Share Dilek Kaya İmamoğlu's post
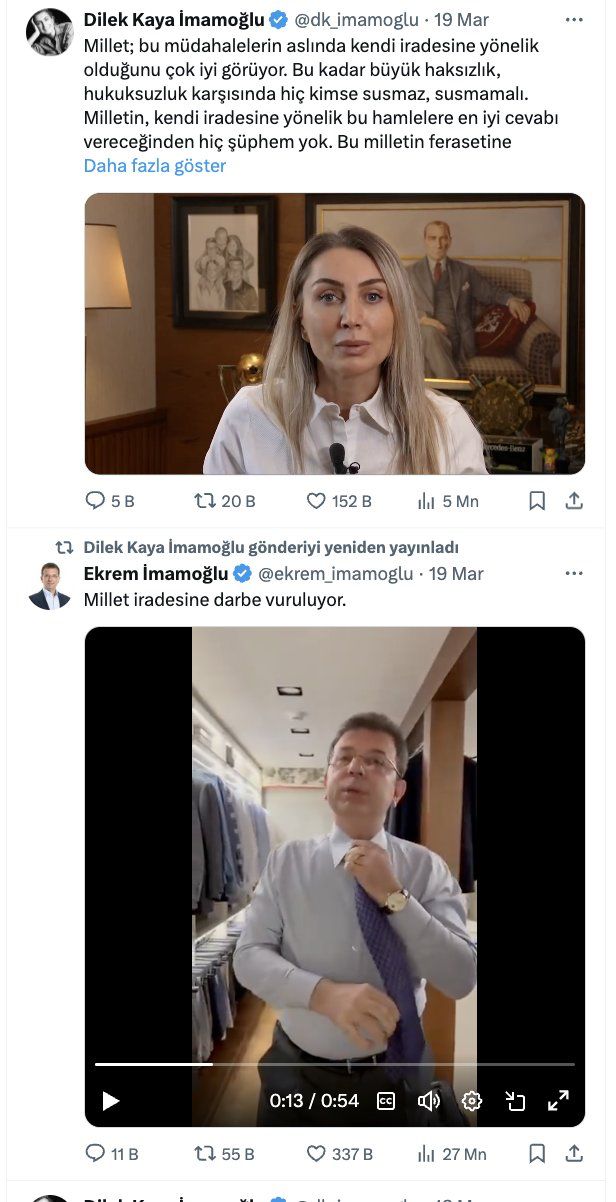Image resolution: width=616 pixels, height=1202 pixels. [574, 501]
